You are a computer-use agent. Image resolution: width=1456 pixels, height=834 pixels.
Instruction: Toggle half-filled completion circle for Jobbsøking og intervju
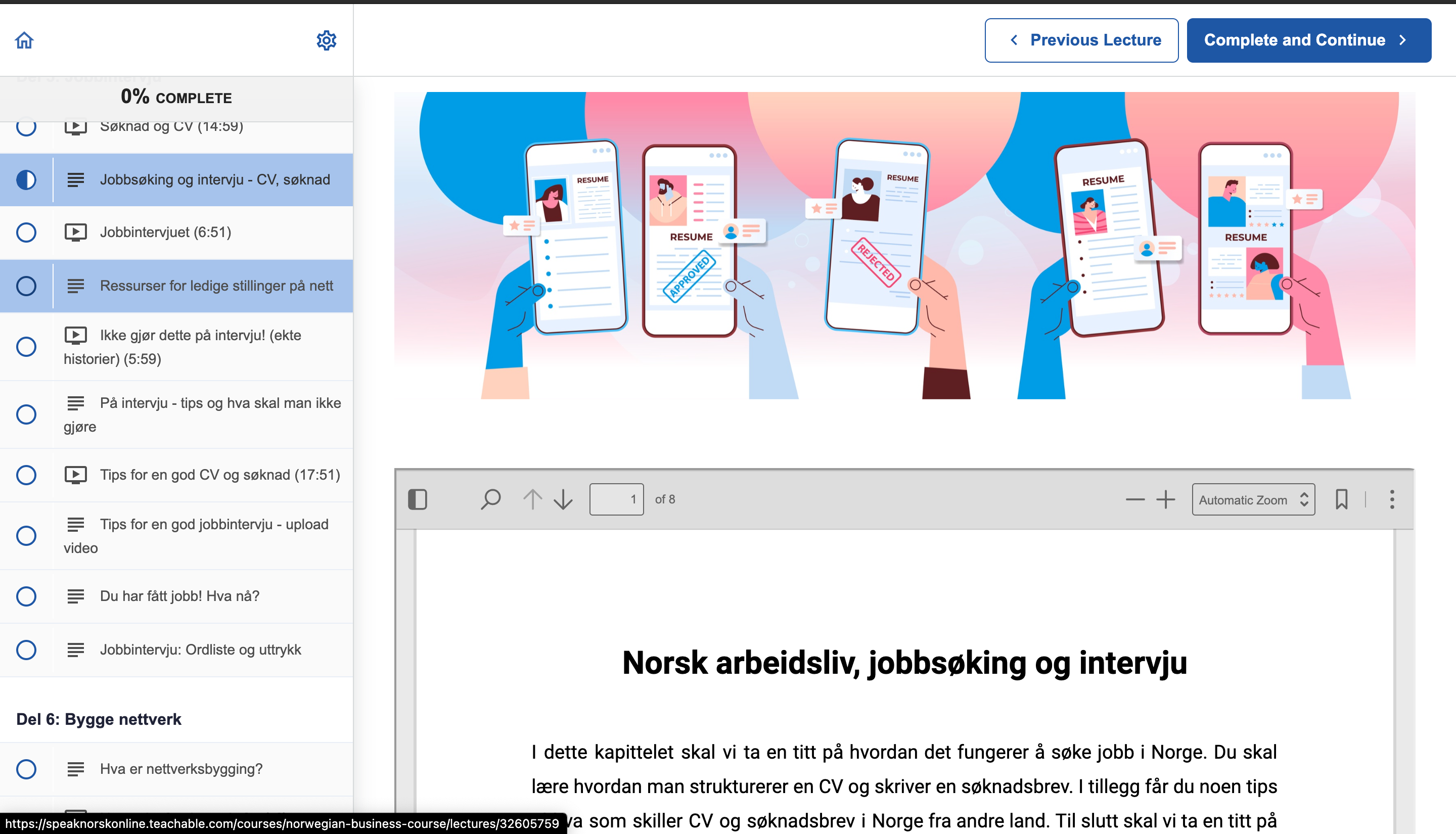click(x=26, y=180)
